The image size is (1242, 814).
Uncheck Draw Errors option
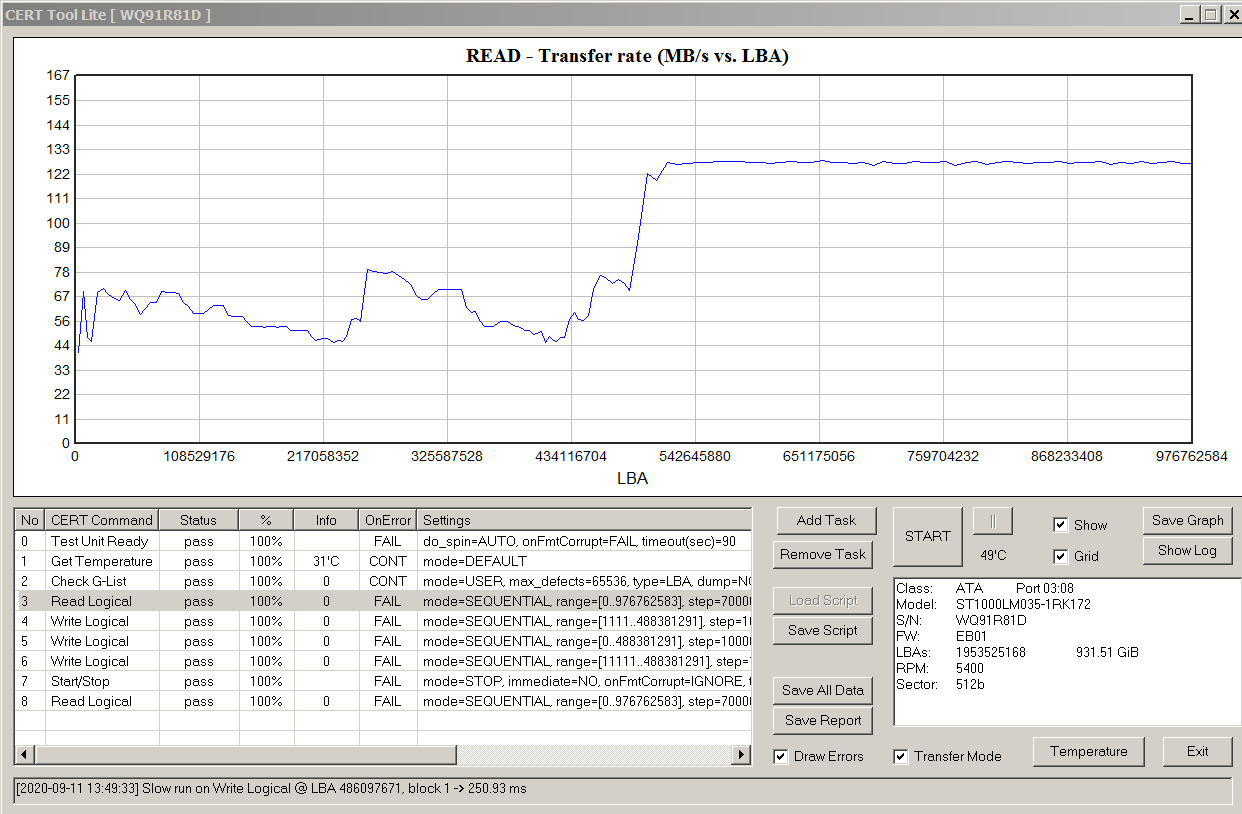pyautogui.click(x=781, y=756)
